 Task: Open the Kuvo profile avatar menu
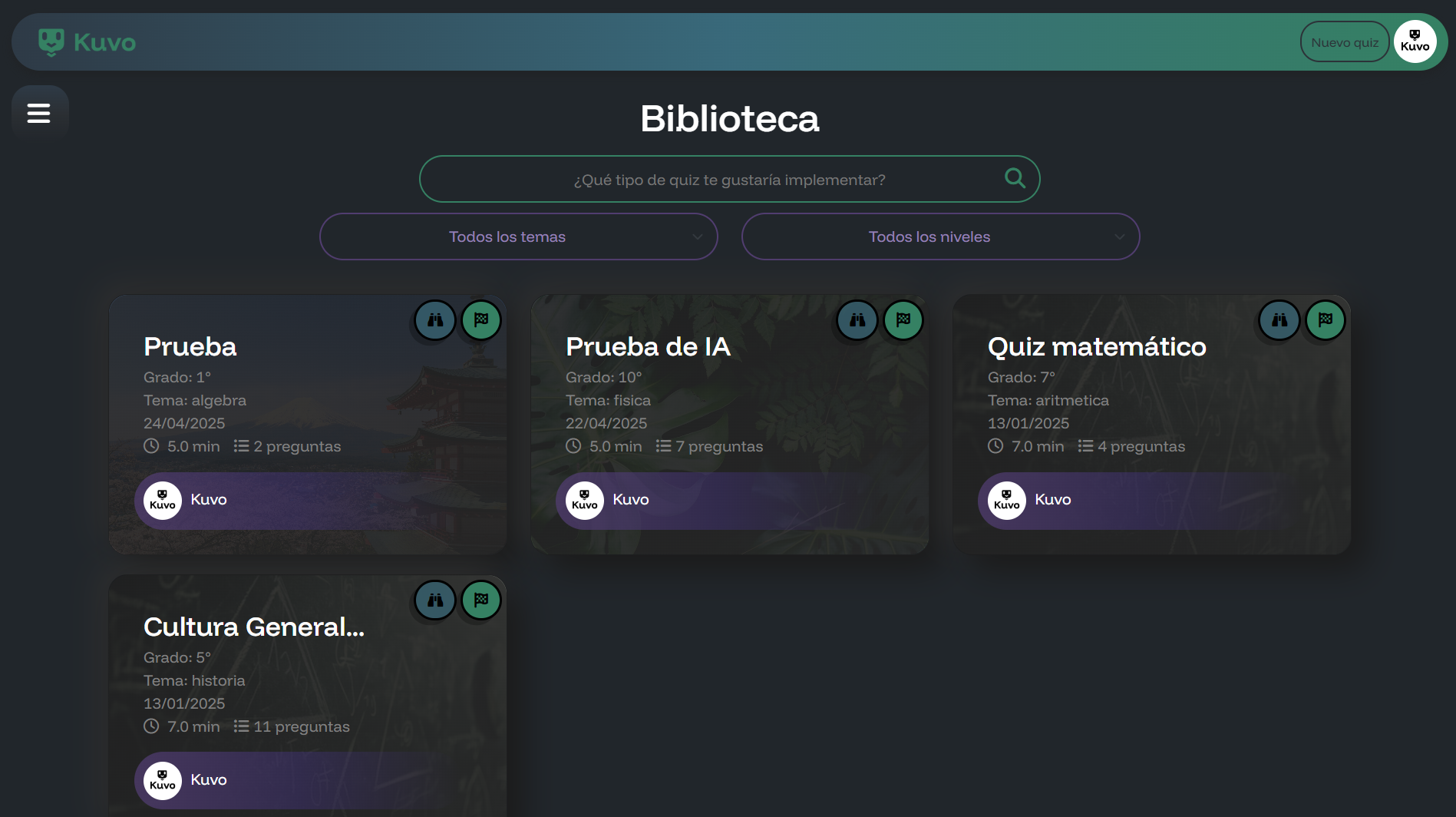tap(1415, 41)
